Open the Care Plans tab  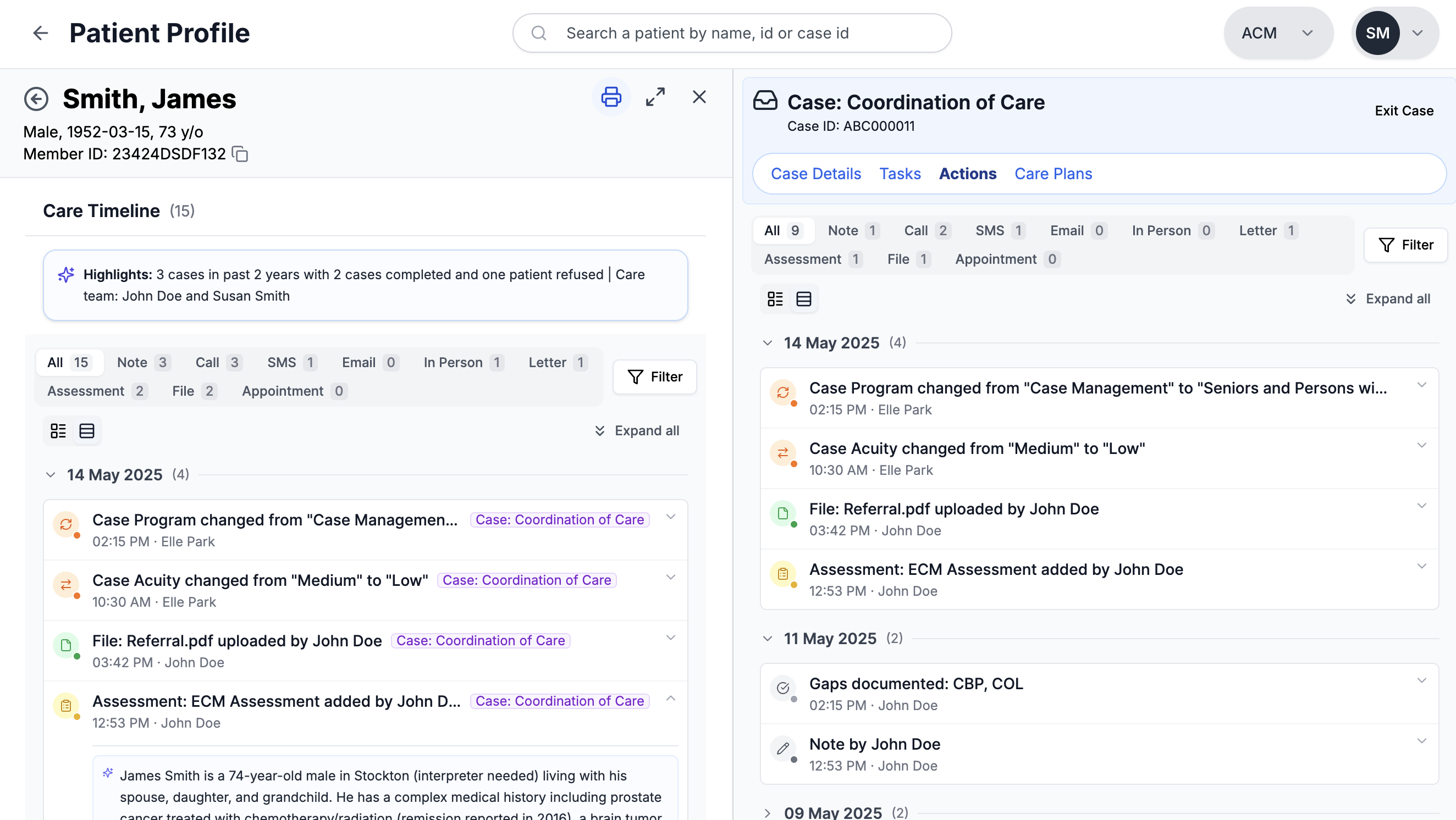point(1053,174)
